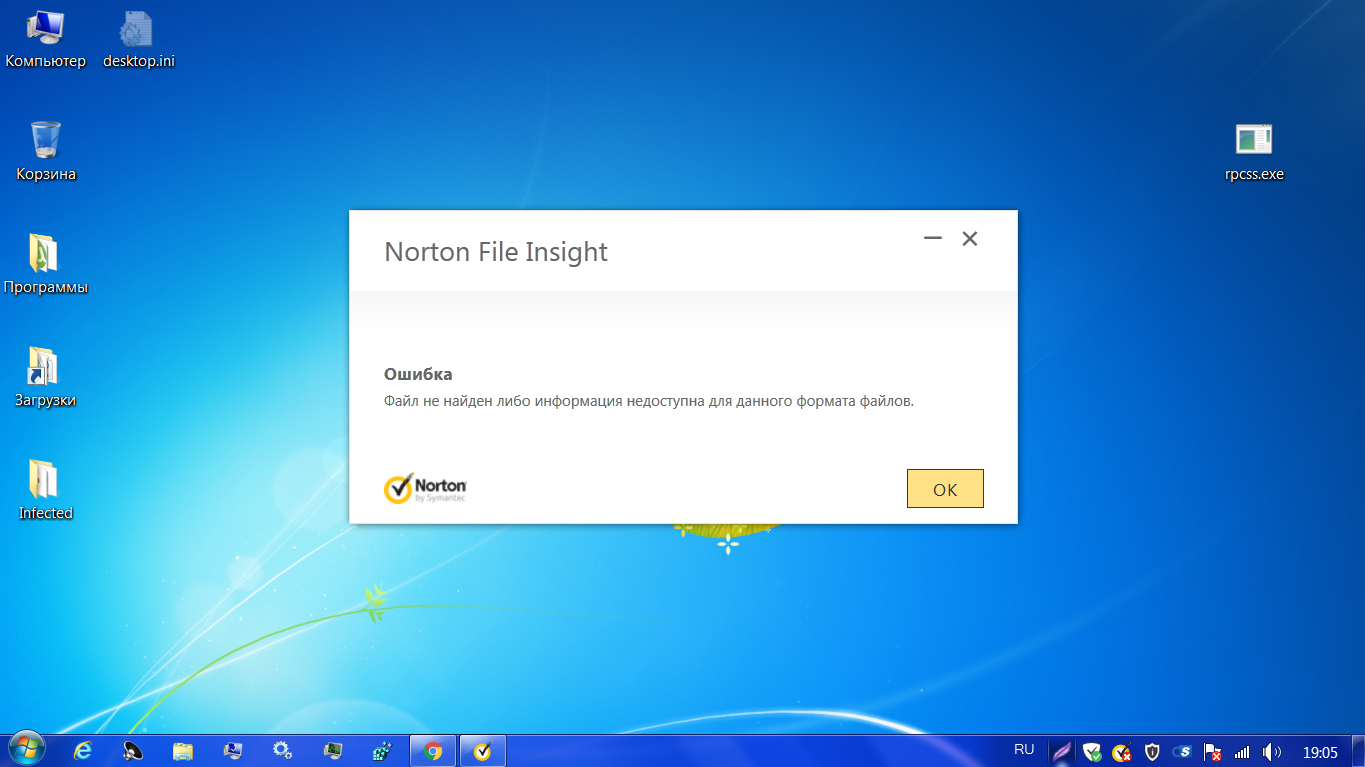Viewport: 1365px width, 767px height.
Task: Close the Norton File Insight window
Action: point(969,238)
